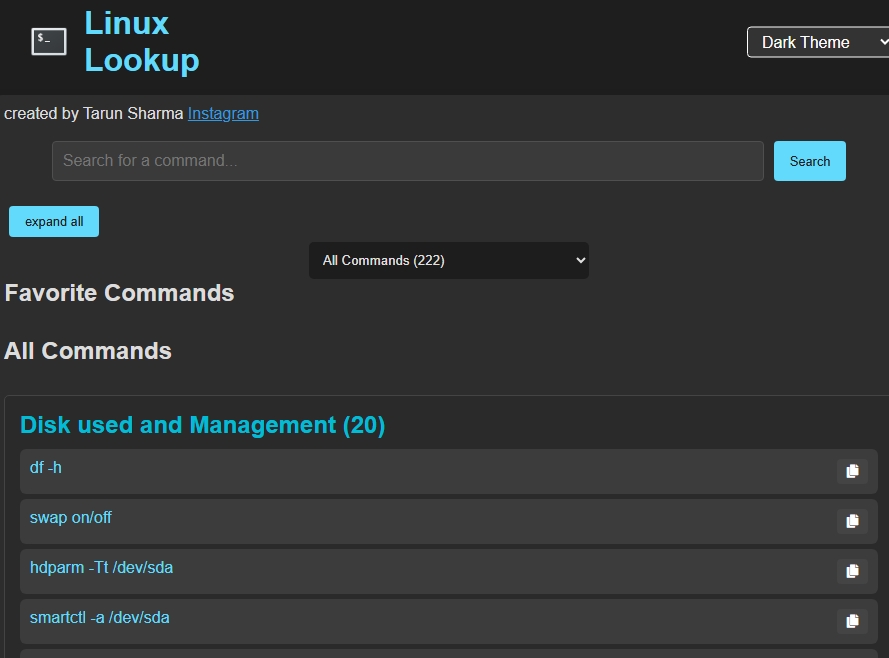
Task: Click the Search button
Action: pos(810,161)
